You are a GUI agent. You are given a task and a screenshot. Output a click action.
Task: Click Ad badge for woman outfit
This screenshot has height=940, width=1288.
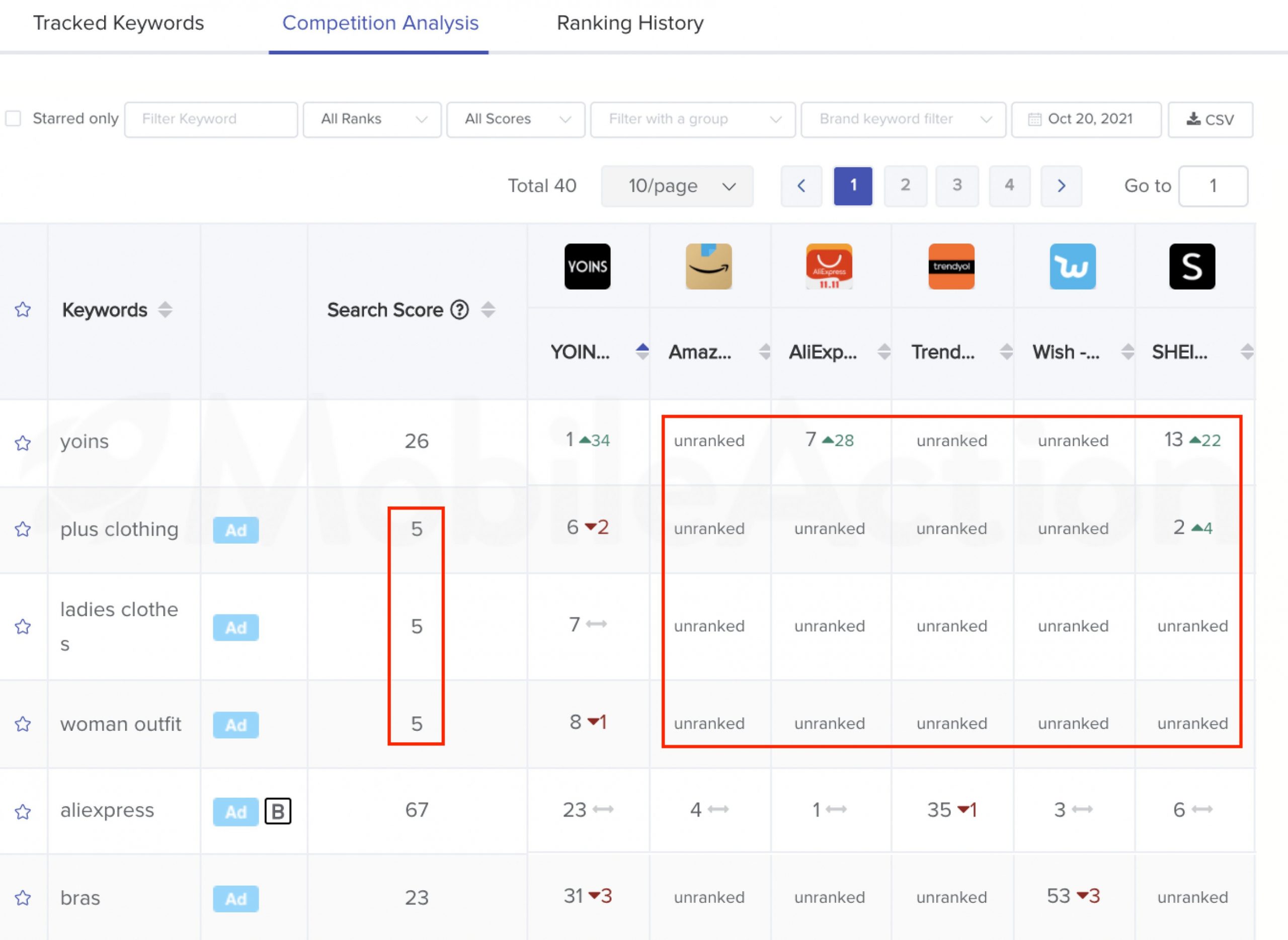pyautogui.click(x=235, y=725)
